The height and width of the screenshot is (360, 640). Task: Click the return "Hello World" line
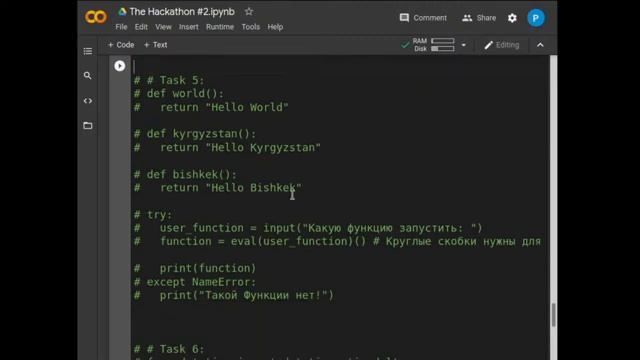pos(211,107)
